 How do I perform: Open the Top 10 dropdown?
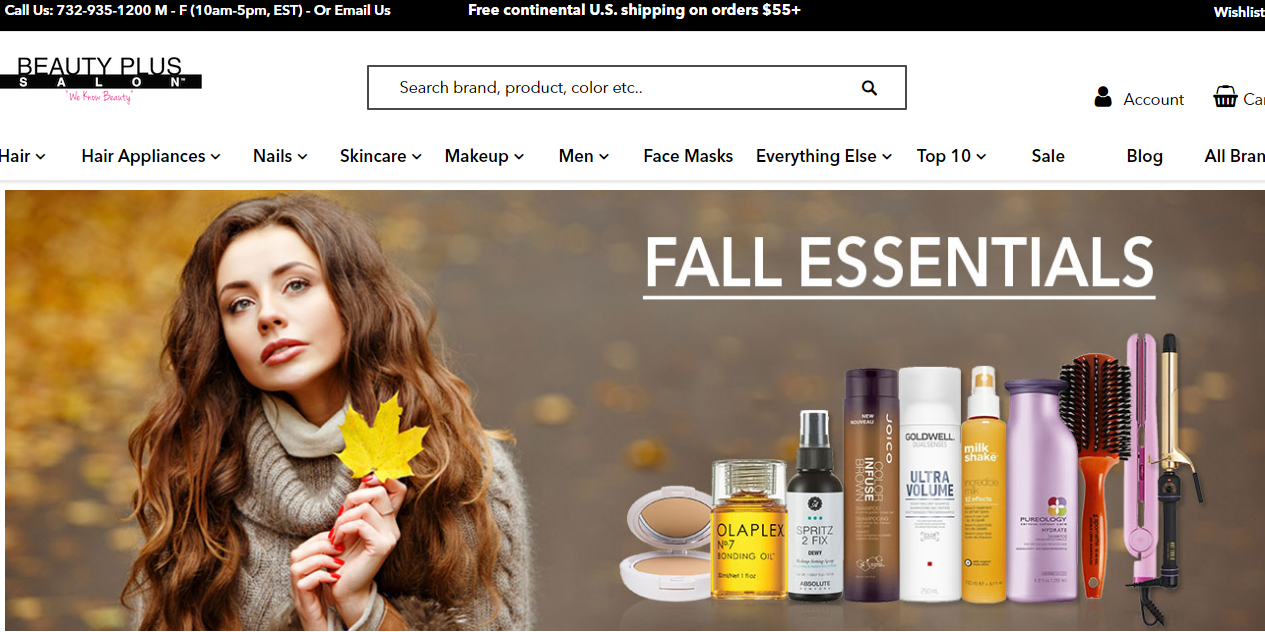[951, 156]
